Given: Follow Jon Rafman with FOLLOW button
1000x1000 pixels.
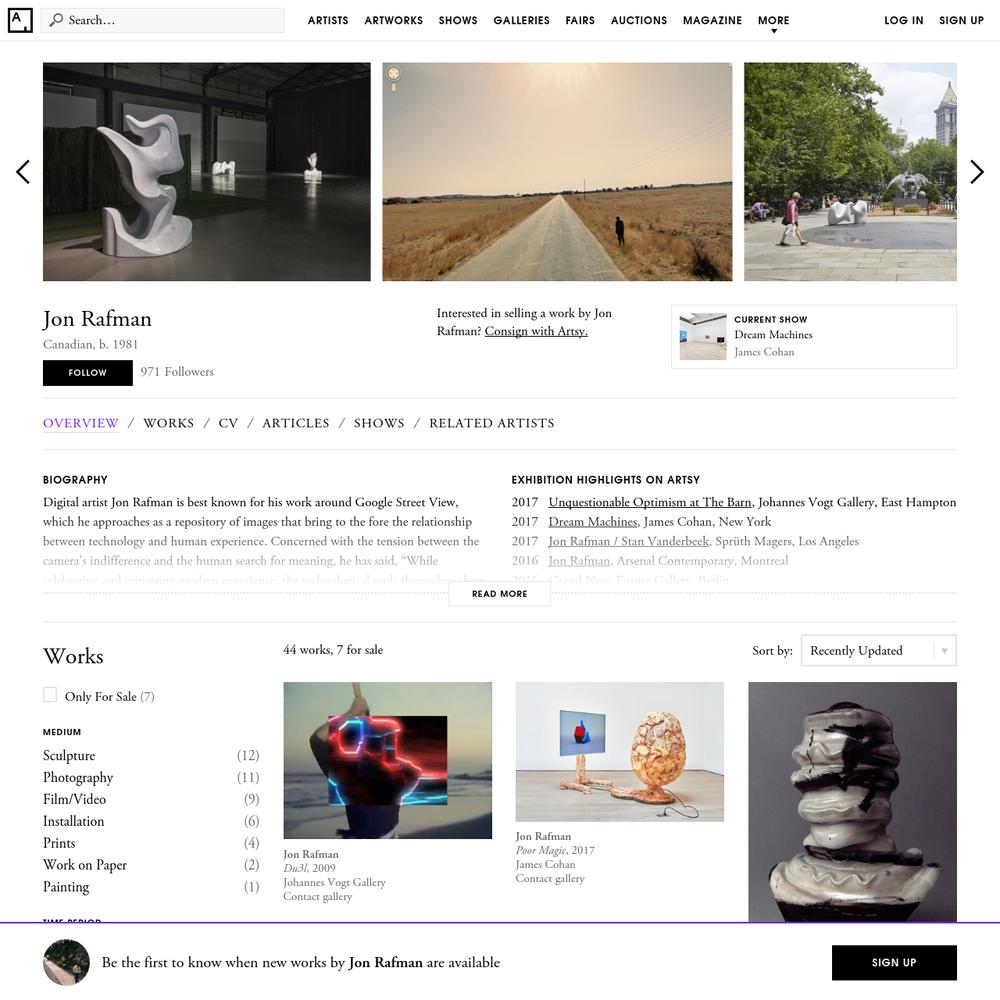Looking at the screenshot, I should 87,372.
